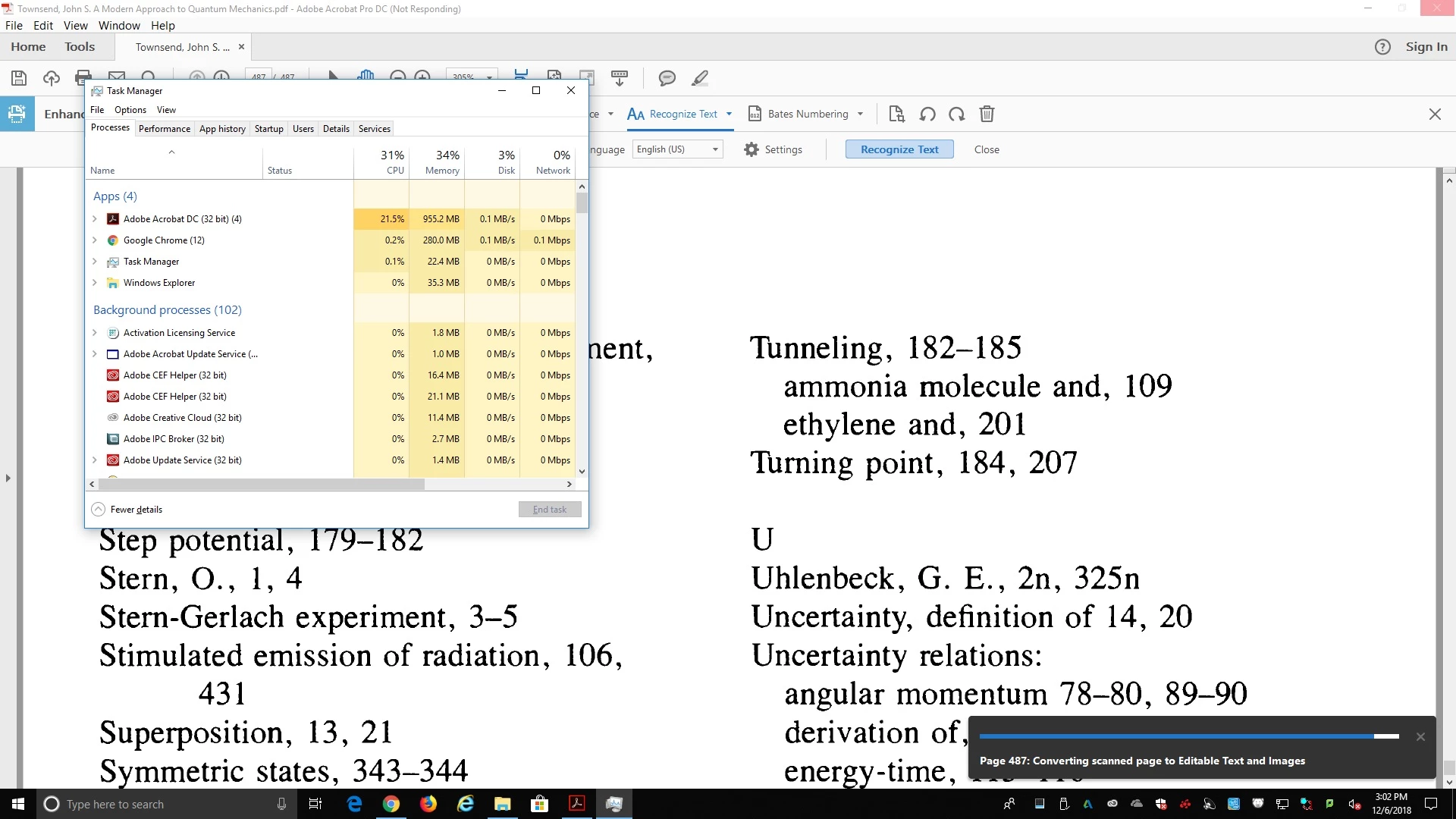Rotate page clockwise icon
The width and height of the screenshot is (1456, 819).
(957, 115)
